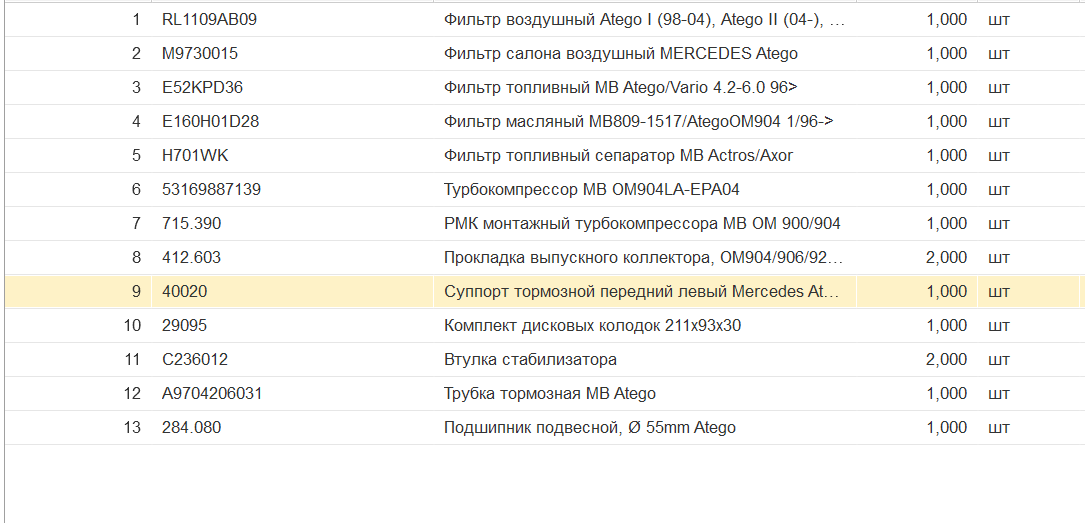Click Трубка тормозная MB Atego item
The width and height of the screenshot is (1085, 523).
(549, 393)
